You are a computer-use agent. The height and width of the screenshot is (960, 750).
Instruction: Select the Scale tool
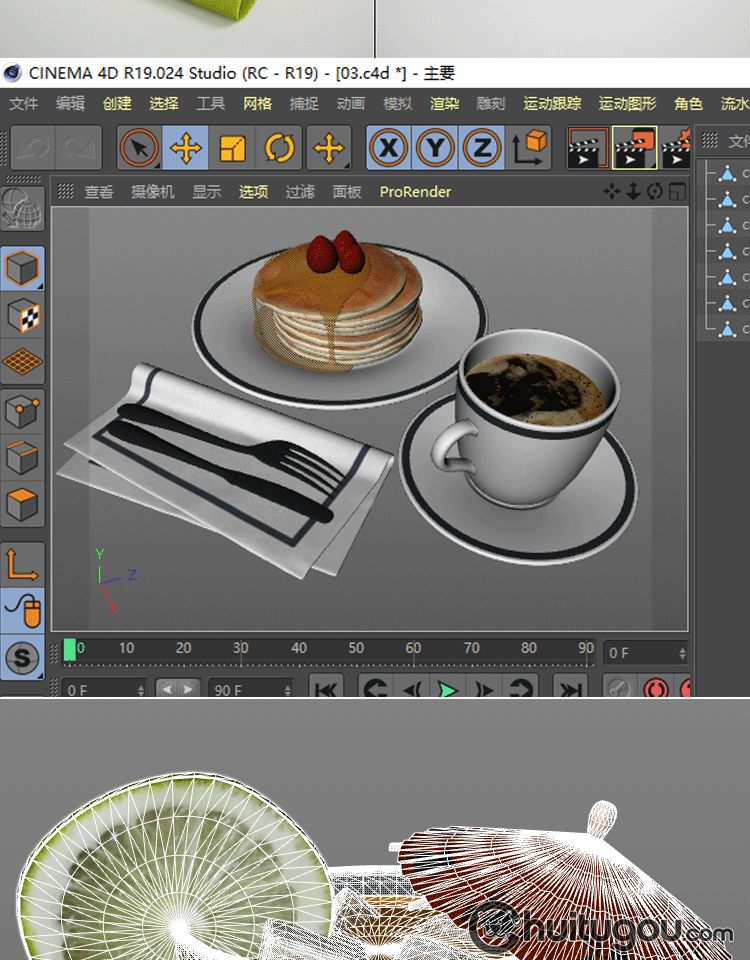[233, 149]
